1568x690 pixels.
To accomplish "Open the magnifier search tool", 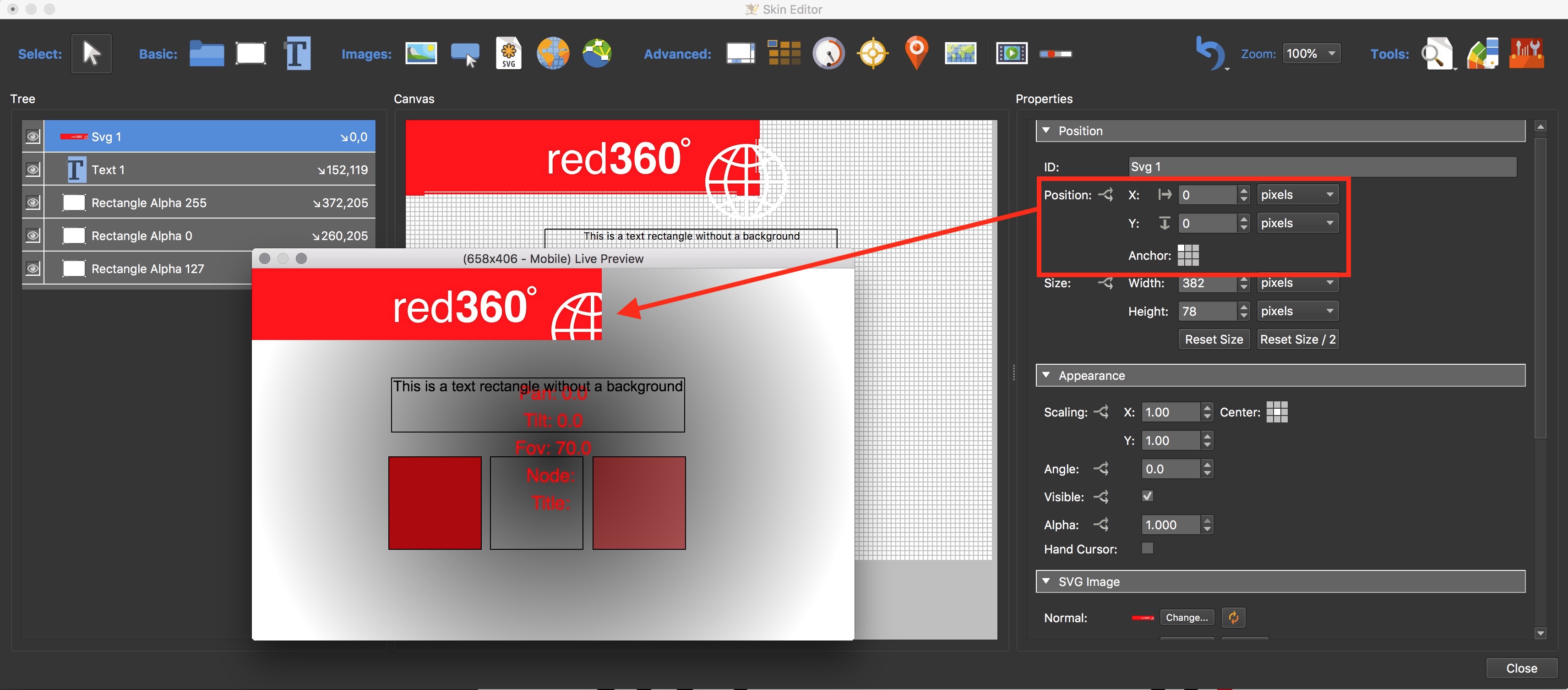I will (x=1438, y=54).
